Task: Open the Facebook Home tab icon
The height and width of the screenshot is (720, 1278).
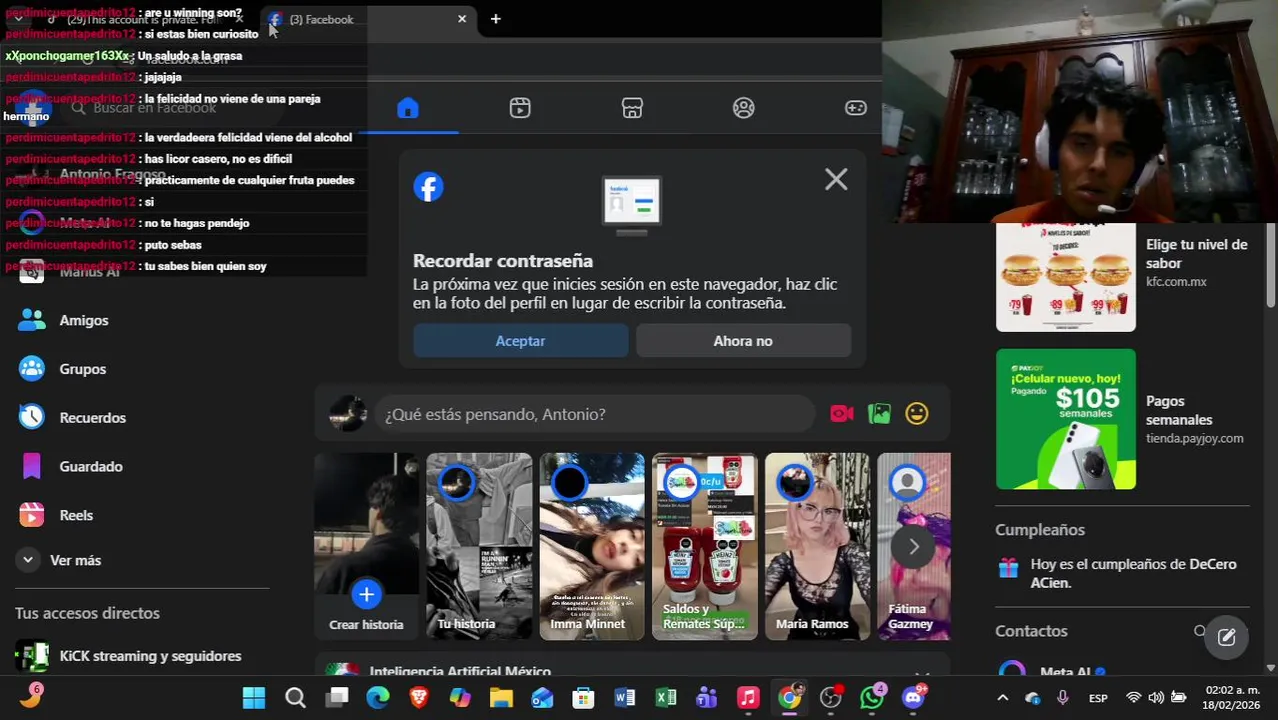Action: pyautogui.click(x=407, y=108)
